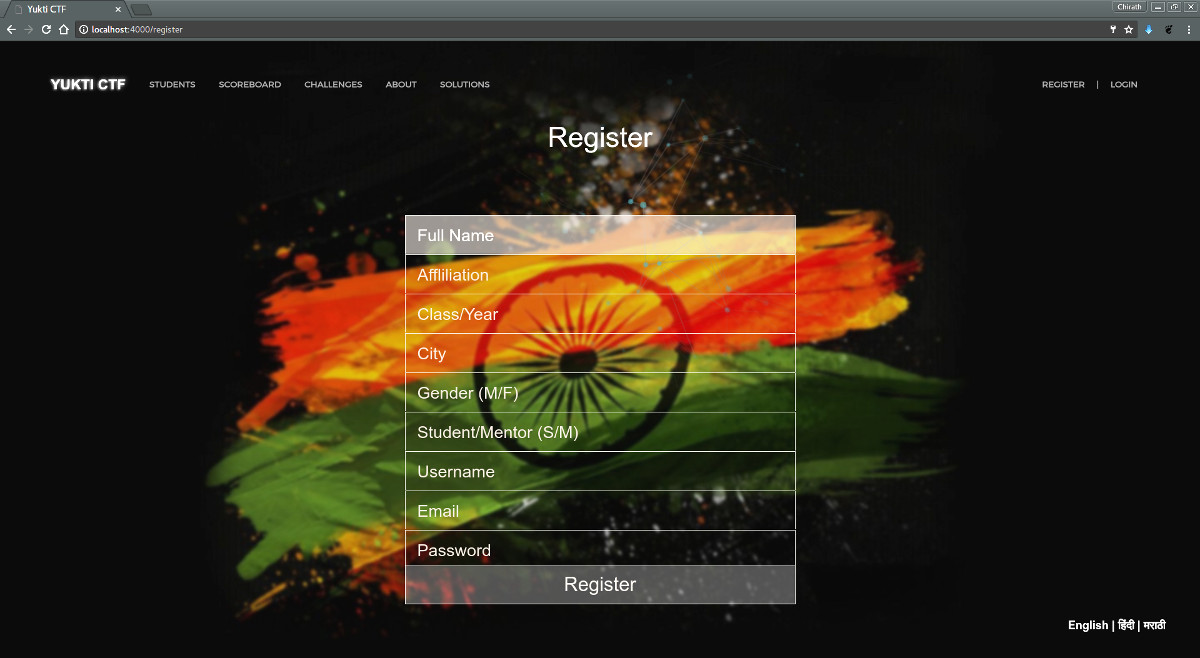Go to the browser home page
This screenshot has height=658, width=1200.
tap(63, 30)
